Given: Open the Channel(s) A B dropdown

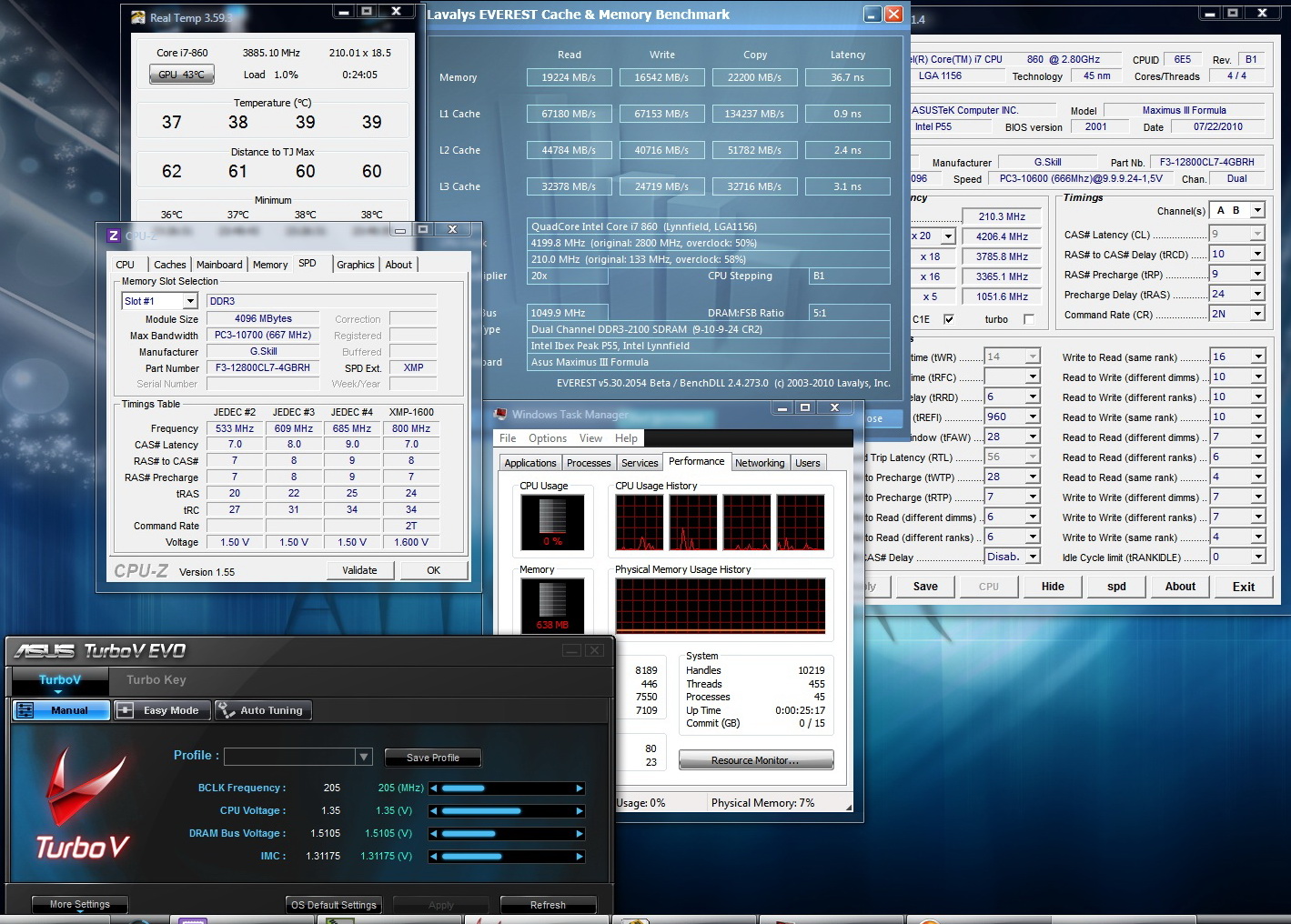Looking at the screenshot, I should tap(1257, 210).
